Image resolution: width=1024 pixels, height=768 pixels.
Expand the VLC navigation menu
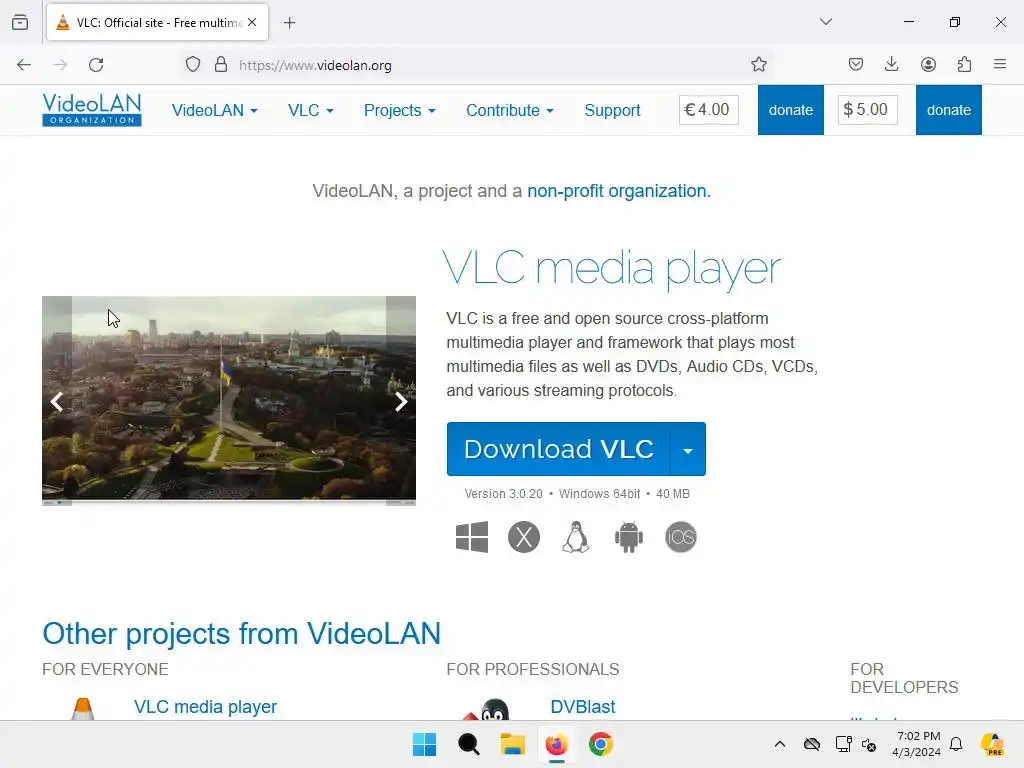[x=311, y=110]
